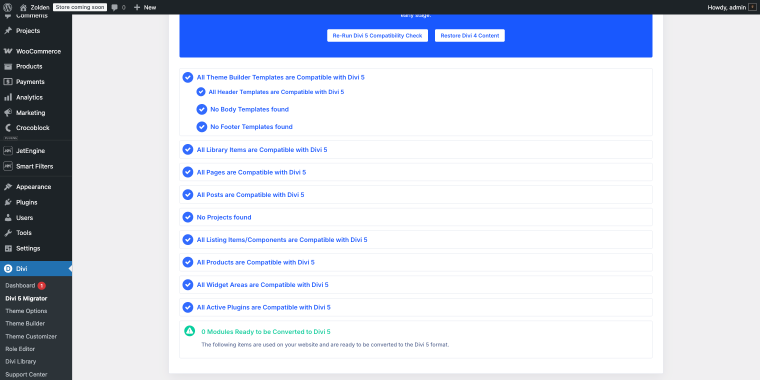Image resolution: width=760 pixels, height=380 pixels.
Task: Open Divi Library submenu item
Action: coord(21,362)
